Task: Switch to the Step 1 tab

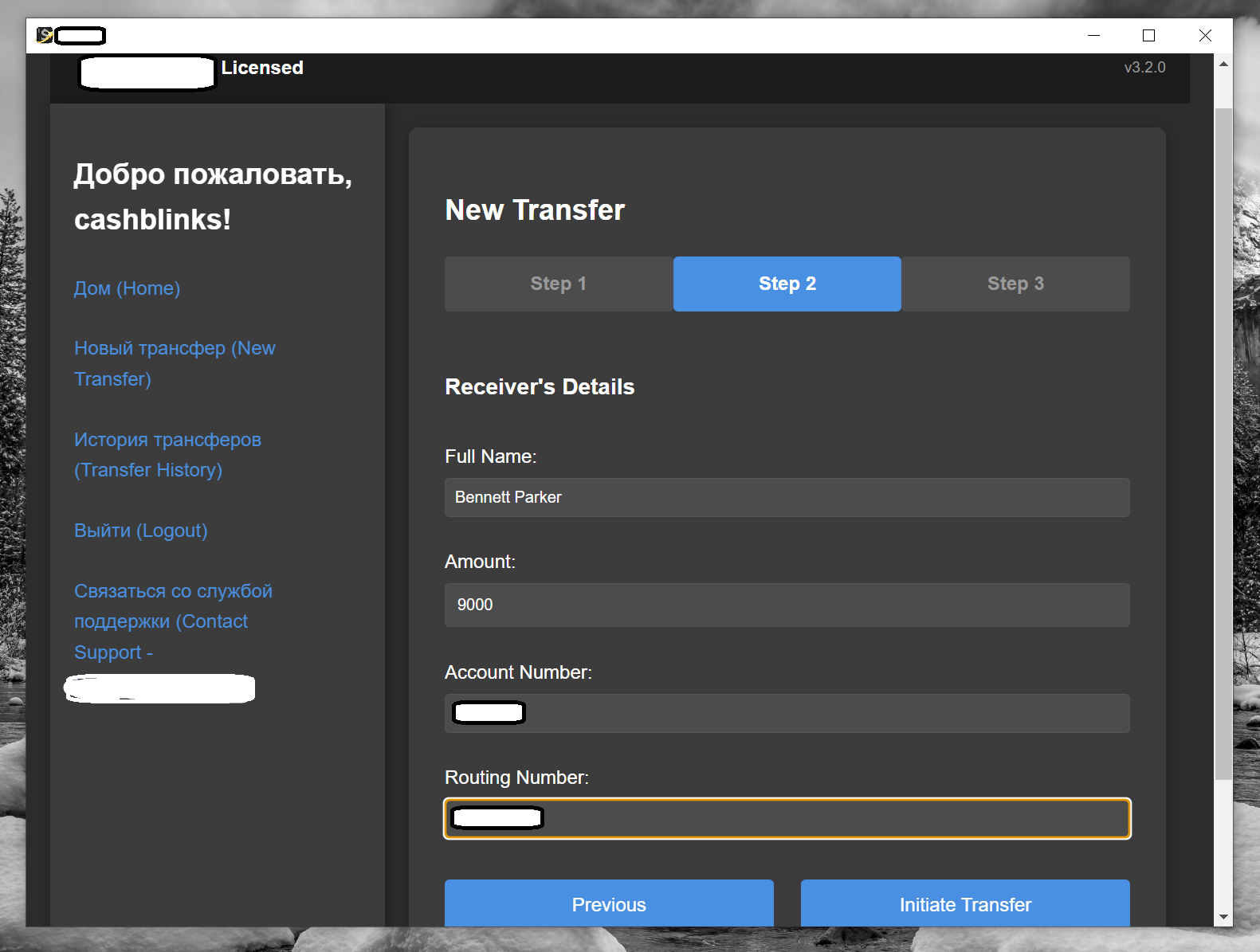Action: click(559, 284)
